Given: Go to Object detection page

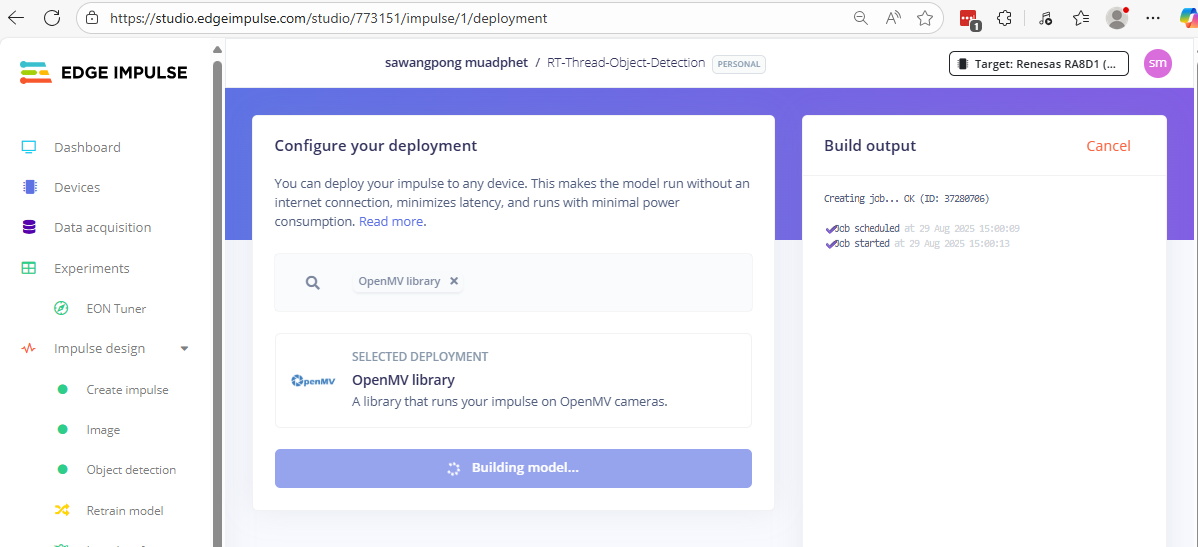Looking at the screenshot, I should (131, 470).
